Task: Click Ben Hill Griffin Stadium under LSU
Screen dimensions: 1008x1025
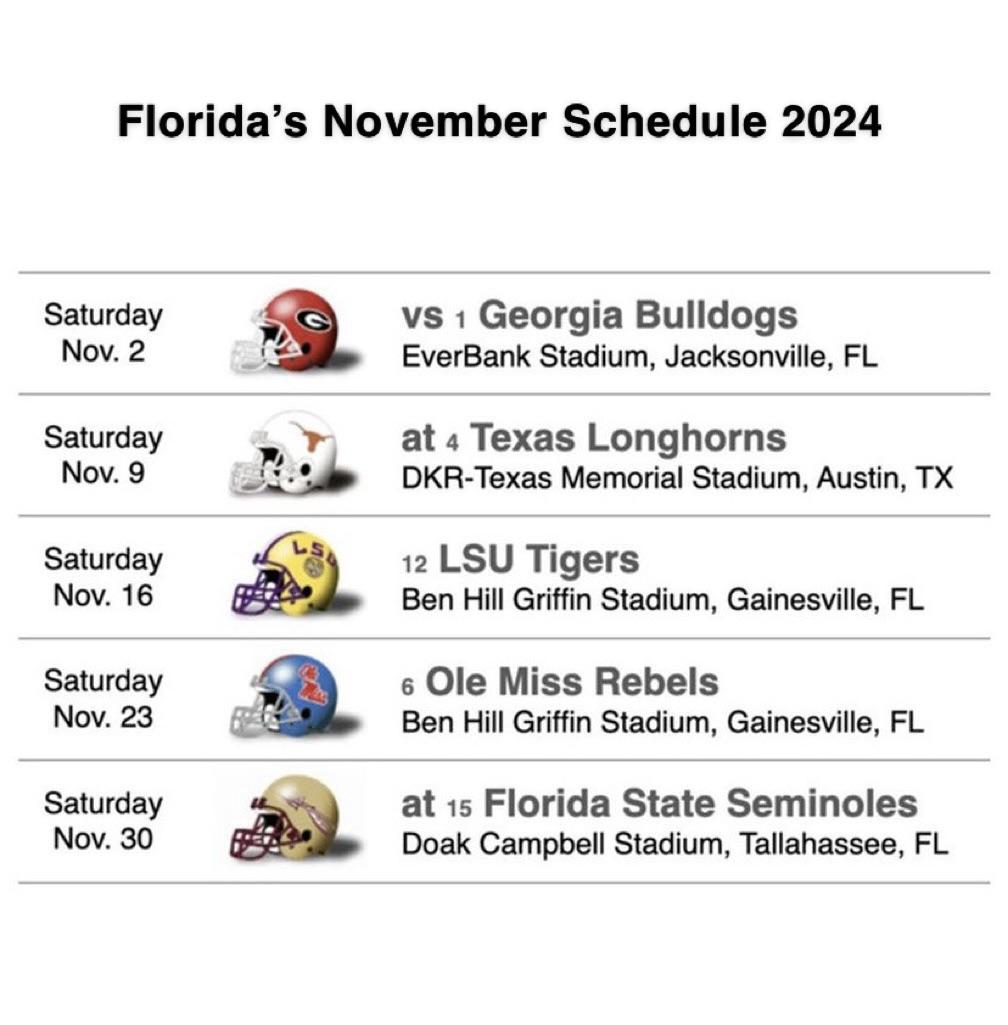Action: point(662,600)
